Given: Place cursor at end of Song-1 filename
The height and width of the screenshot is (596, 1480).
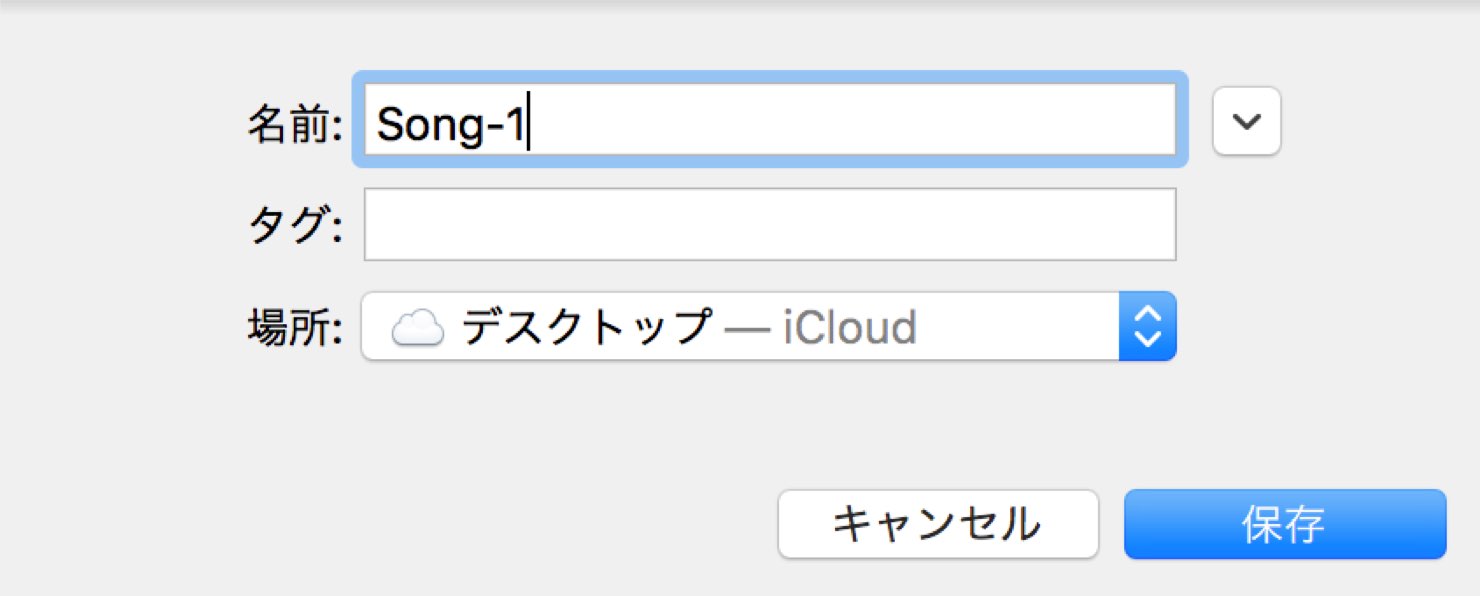Looking at the screenshot, I should 528,122.
